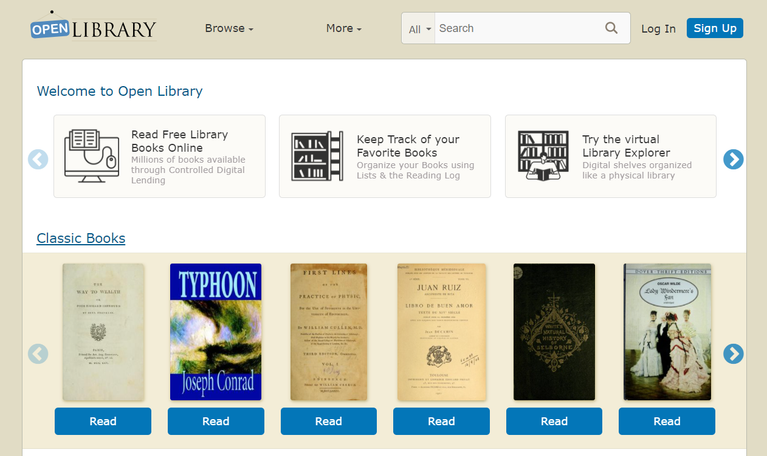This screenshot has width=767, height=456.
Task: Click the search magnifier icon
Action: tap(611, 28)
